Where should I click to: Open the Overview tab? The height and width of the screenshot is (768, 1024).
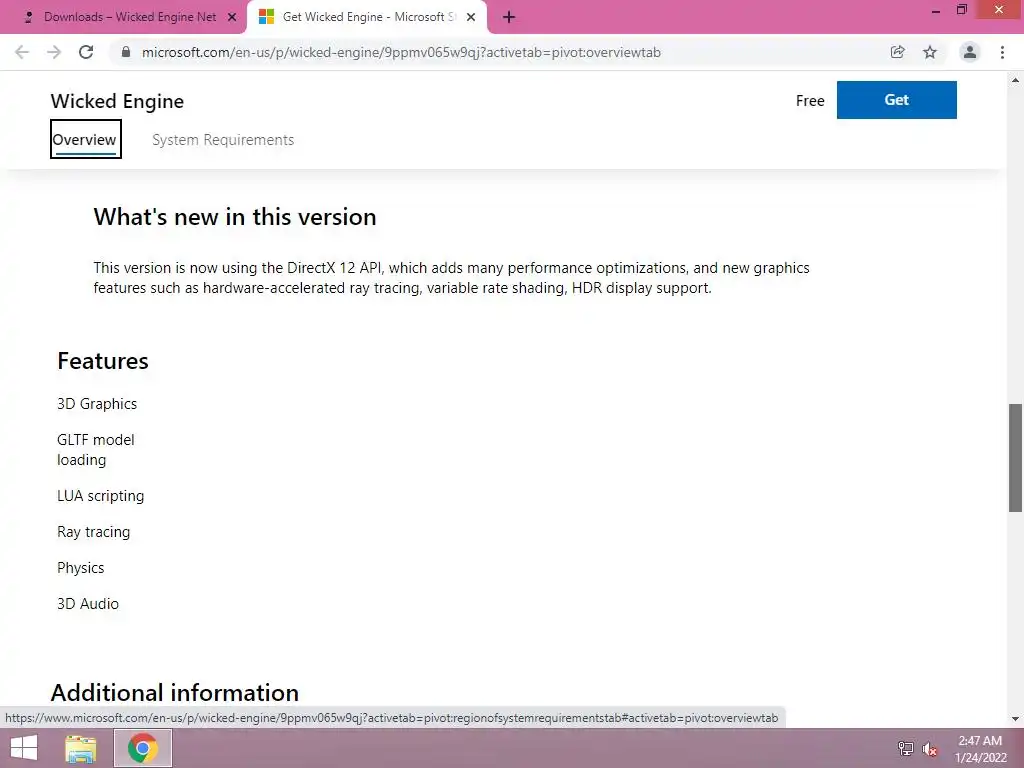click(85, 139)
